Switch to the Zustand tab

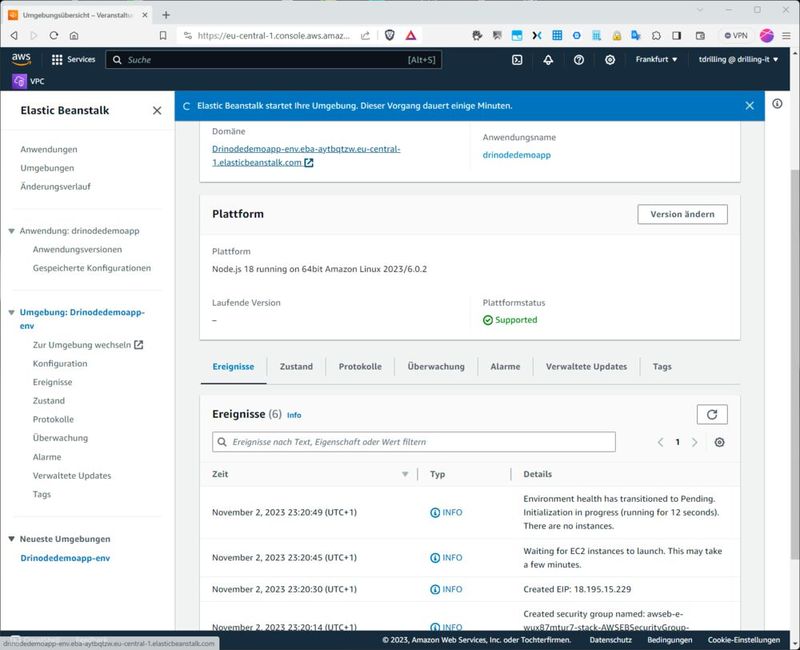[x=296, y=367]
